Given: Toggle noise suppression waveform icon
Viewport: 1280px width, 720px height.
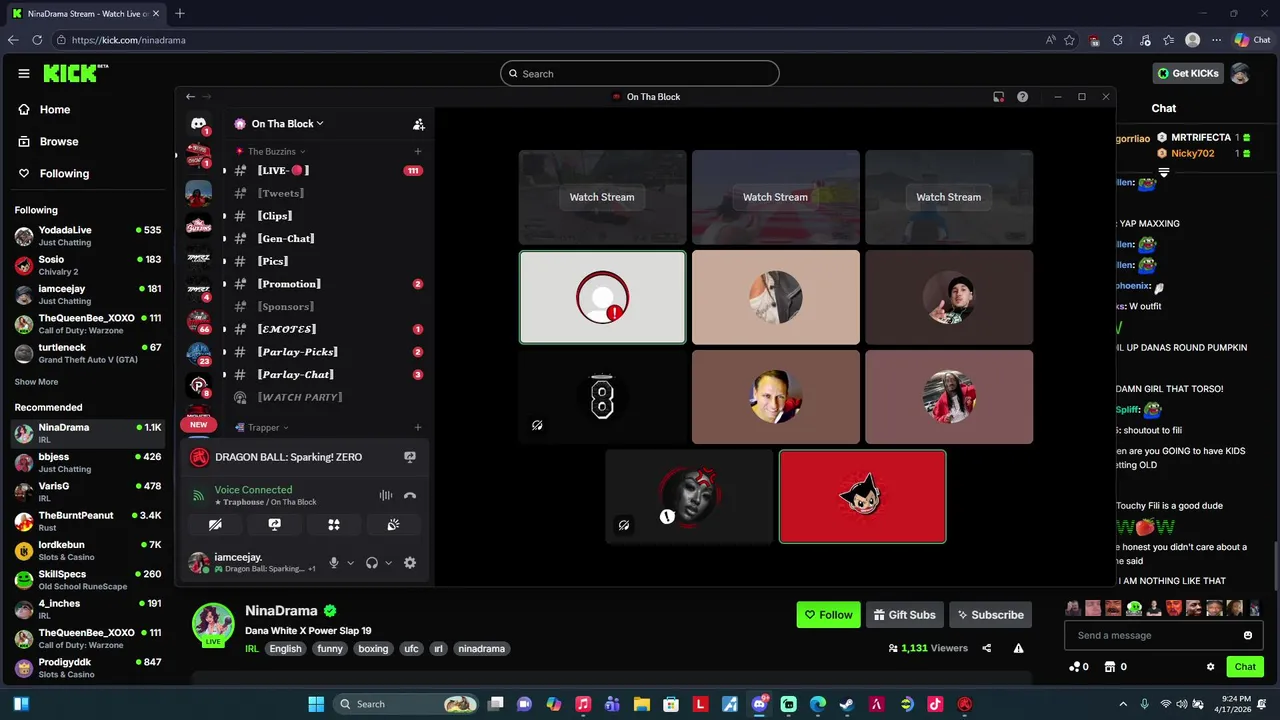Looking at the screenshot, I should pos(386,495).
